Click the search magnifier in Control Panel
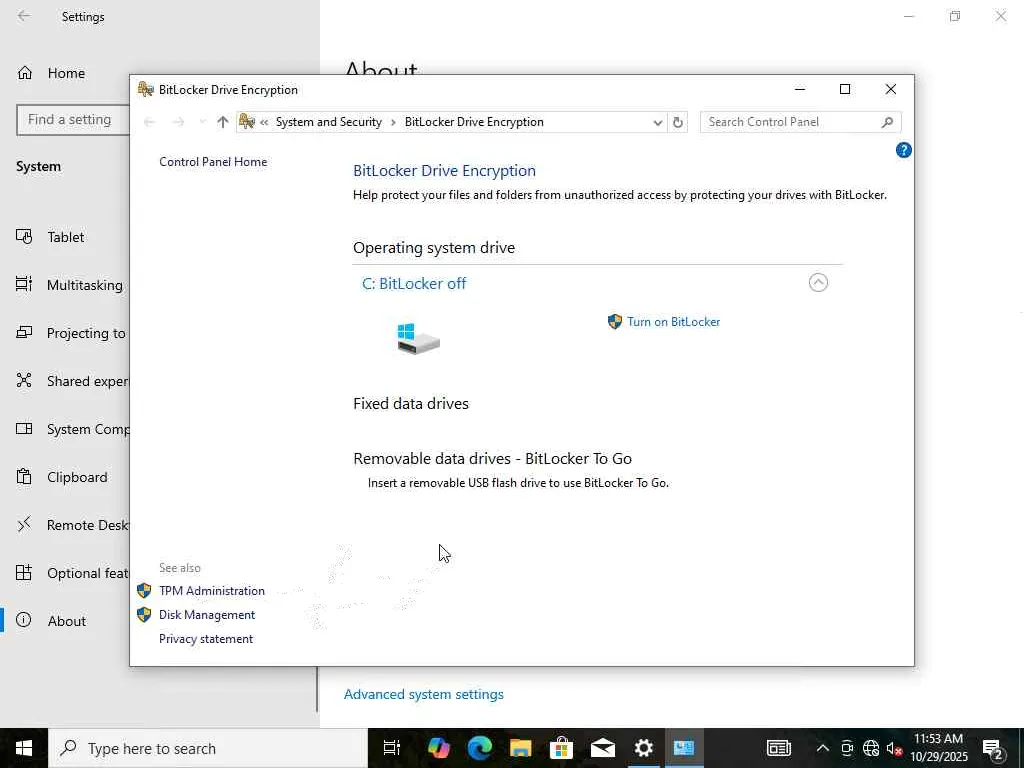 tap(887, 122)
